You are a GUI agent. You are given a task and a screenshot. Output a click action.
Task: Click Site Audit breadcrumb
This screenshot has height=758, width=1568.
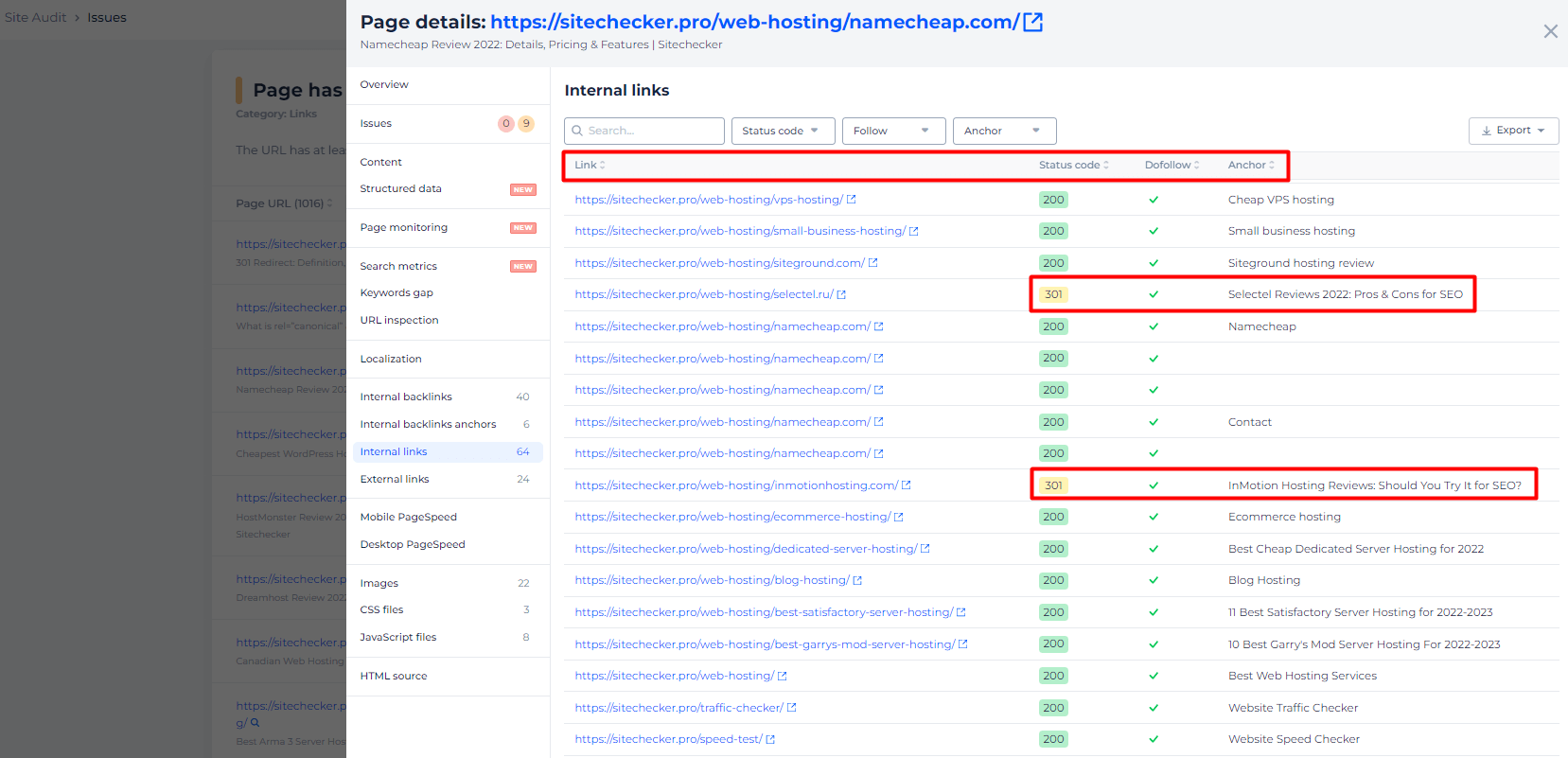36,17
